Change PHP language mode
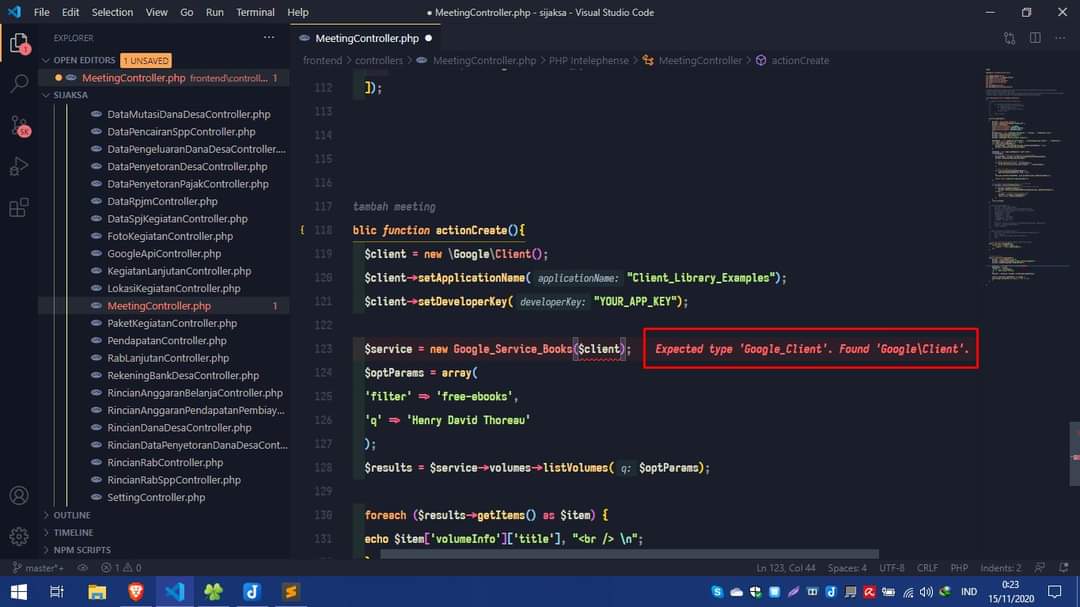The height and width of the screenshot is (607, 1080). click(959, 568)
